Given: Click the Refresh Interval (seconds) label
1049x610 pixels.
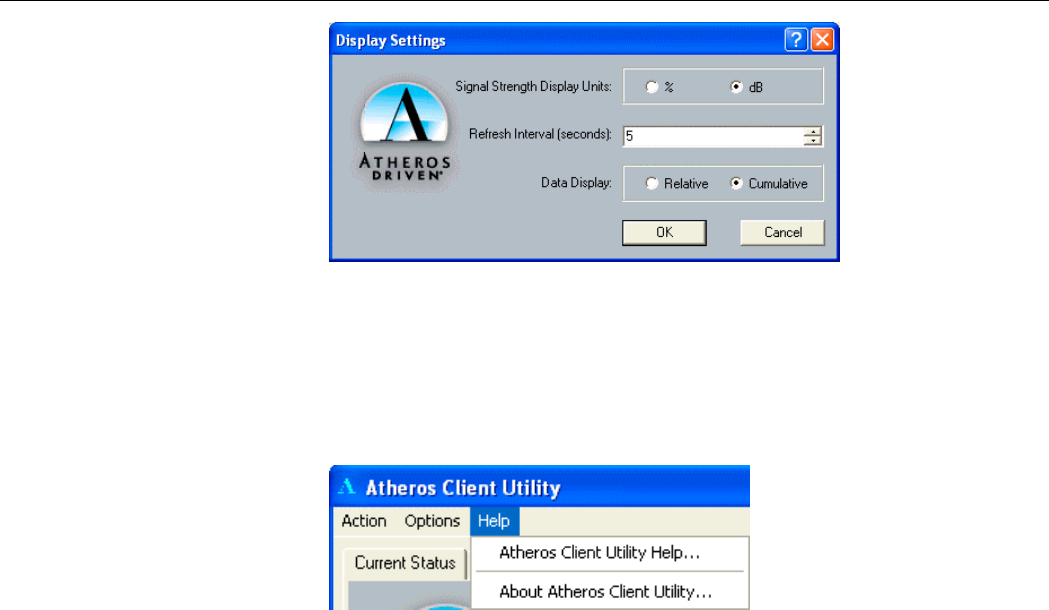Looking at the screenshot, I should click(540, 134).
